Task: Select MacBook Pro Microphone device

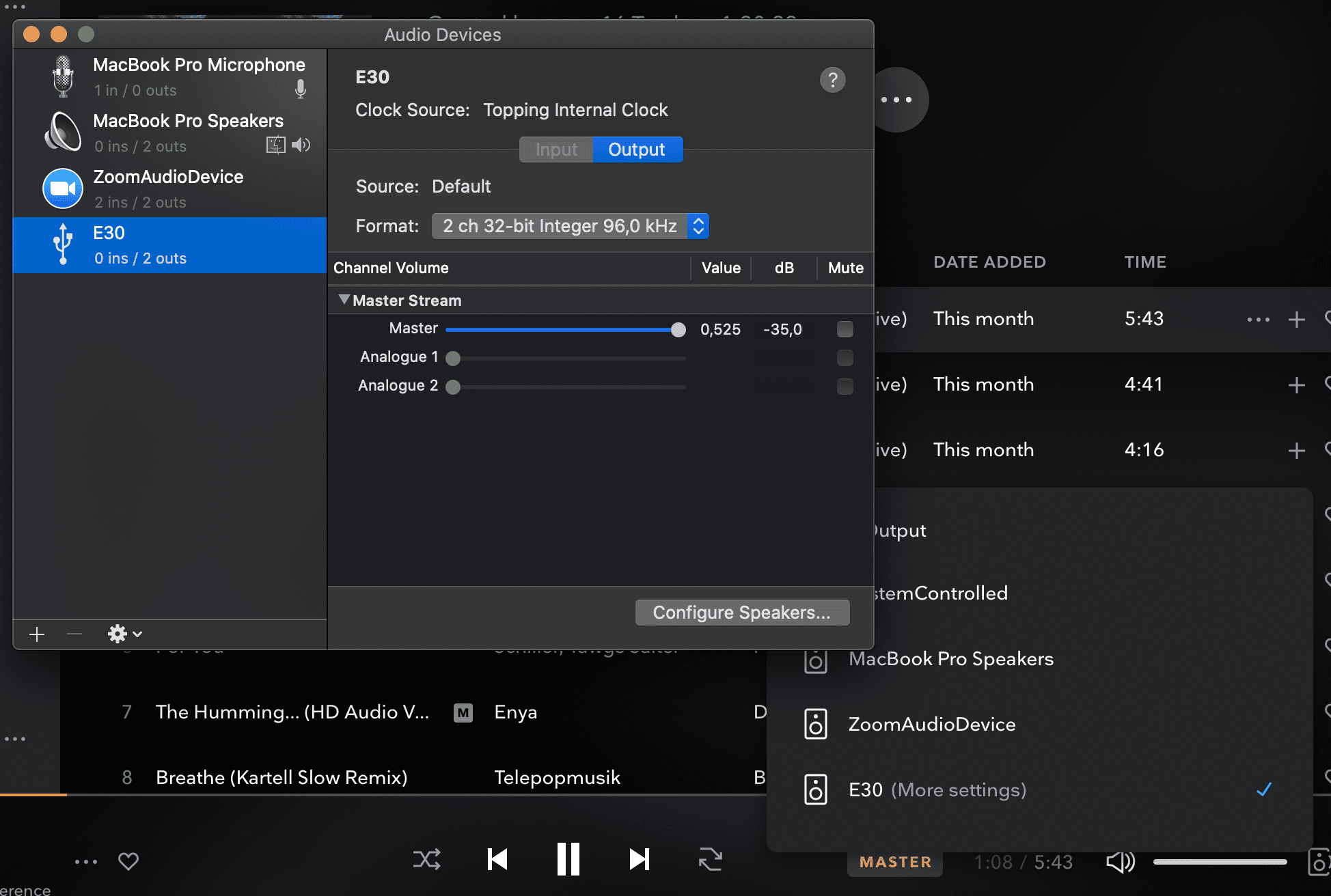Action: click(169, 77)
